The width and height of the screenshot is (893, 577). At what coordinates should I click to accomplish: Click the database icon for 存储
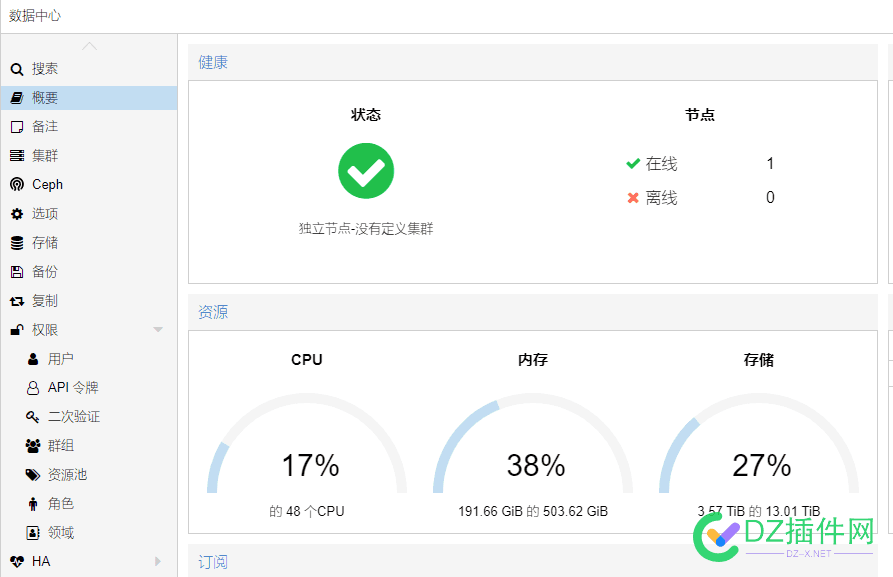(x=16, y=243)
